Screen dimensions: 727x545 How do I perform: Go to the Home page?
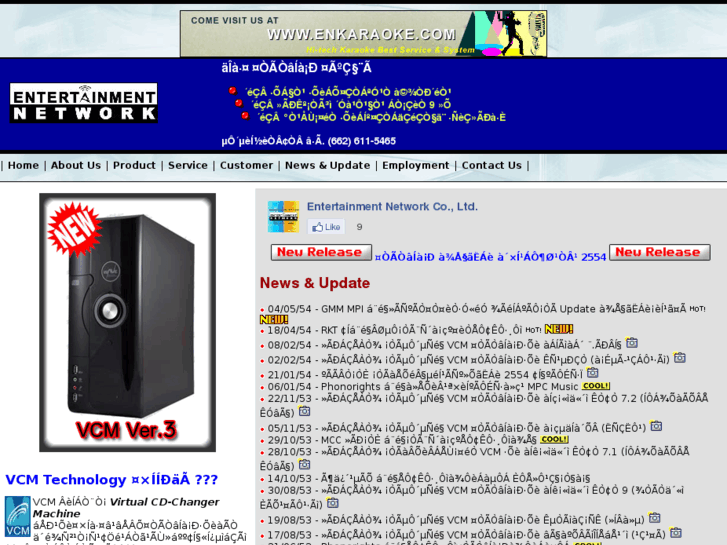click(23, 165)
